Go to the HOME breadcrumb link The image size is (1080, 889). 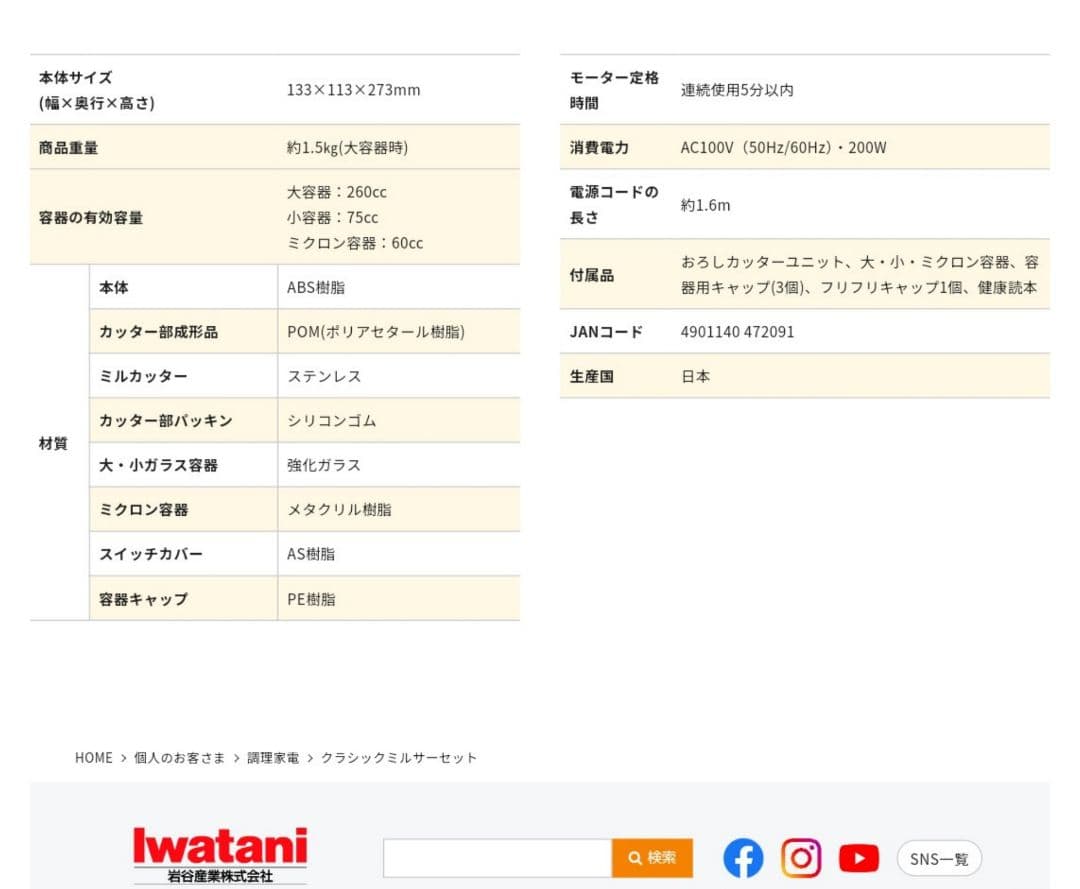(94, 758)
